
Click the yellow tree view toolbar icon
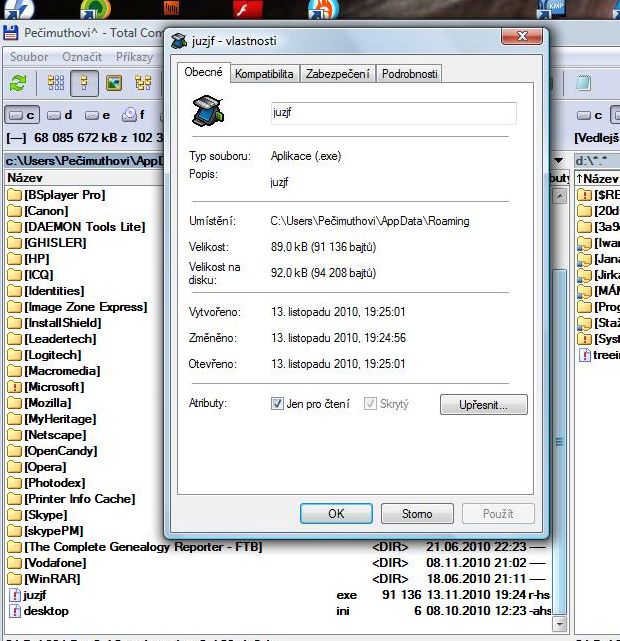click(85, 83)
